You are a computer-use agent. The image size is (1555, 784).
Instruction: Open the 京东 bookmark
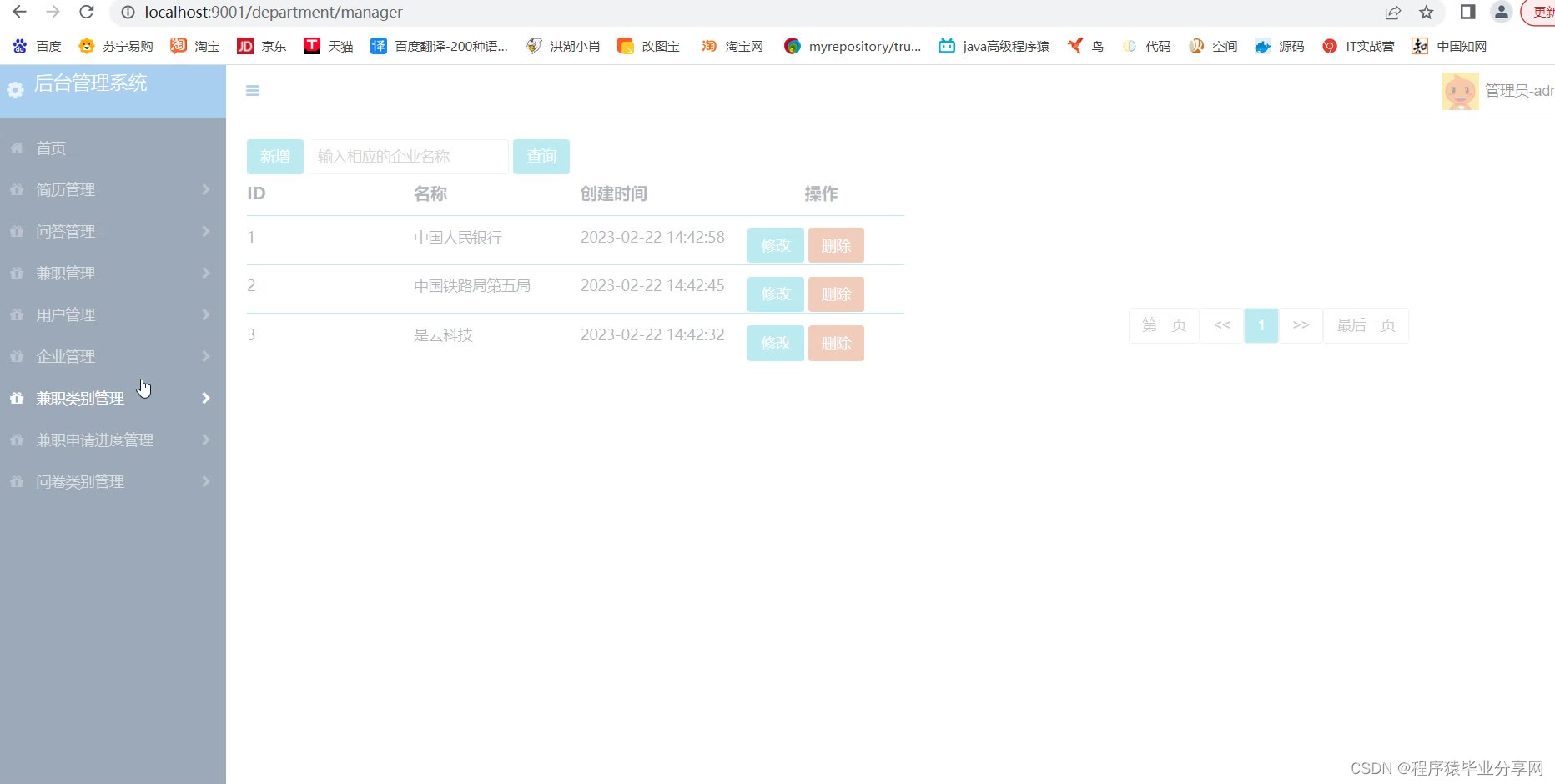tap(261, 46)
